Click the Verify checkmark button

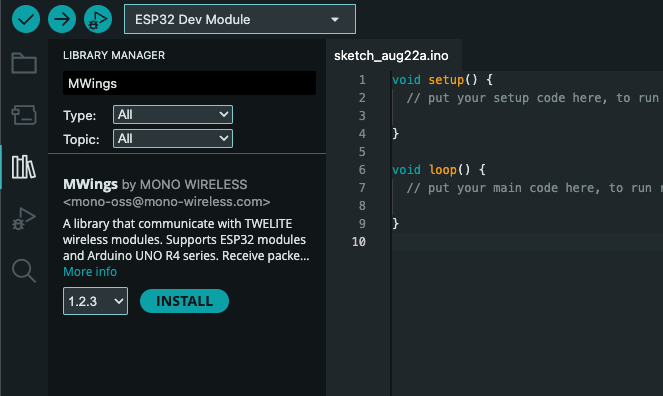tap(26, 19)
